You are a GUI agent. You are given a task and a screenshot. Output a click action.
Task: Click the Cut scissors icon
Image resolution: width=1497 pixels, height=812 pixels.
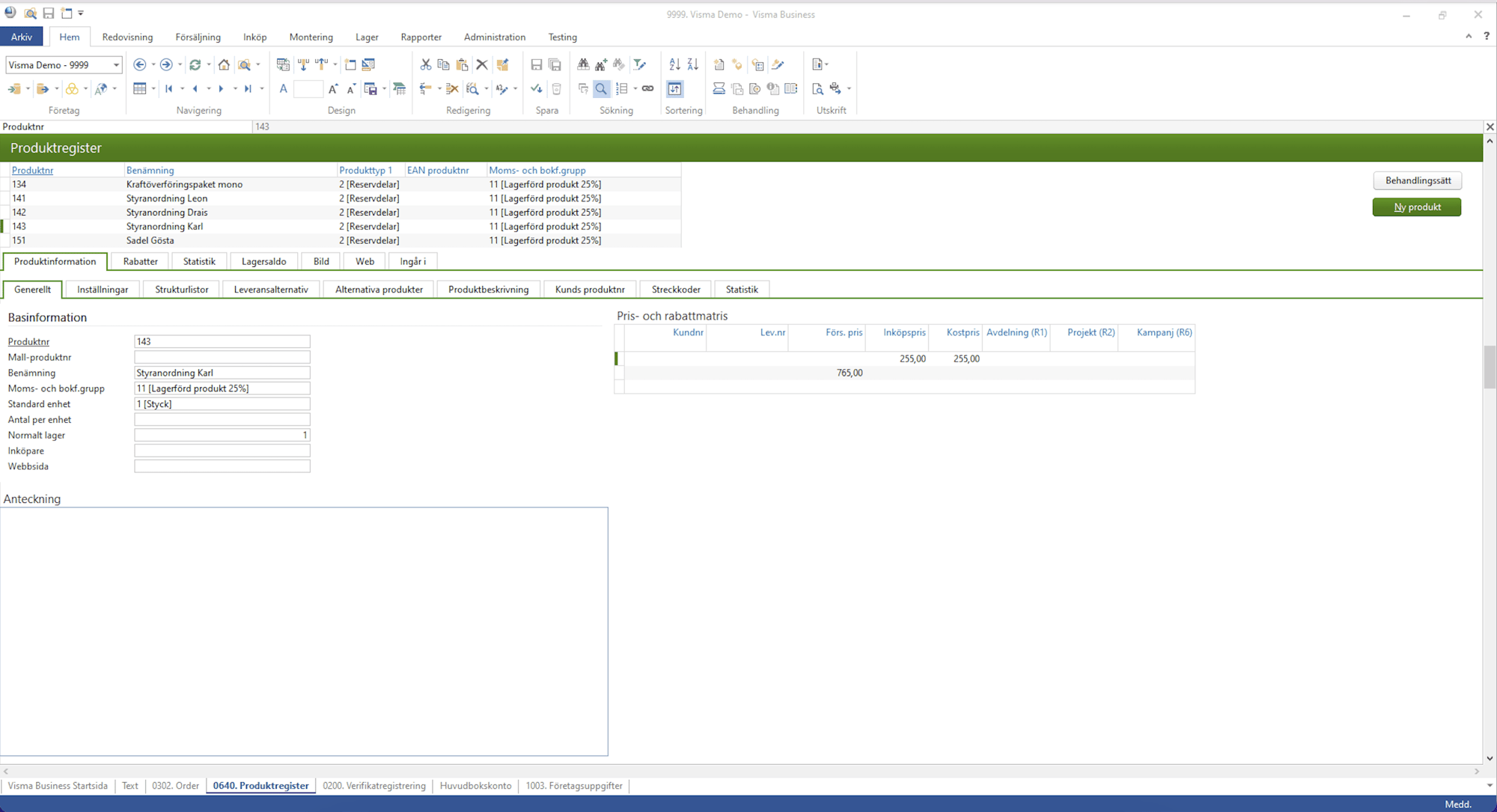pos(425,65)
